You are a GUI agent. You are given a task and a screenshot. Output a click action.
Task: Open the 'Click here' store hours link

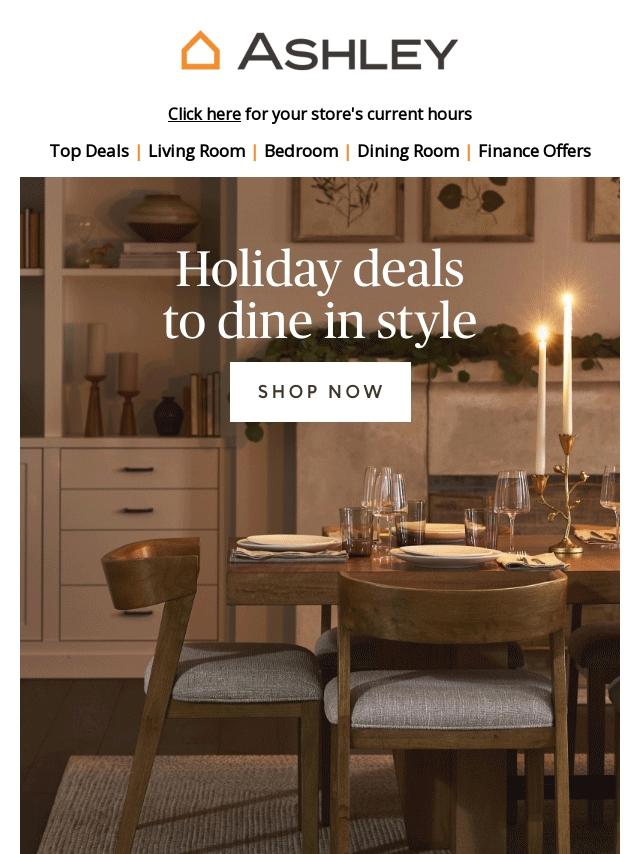(x=204, y=114)
